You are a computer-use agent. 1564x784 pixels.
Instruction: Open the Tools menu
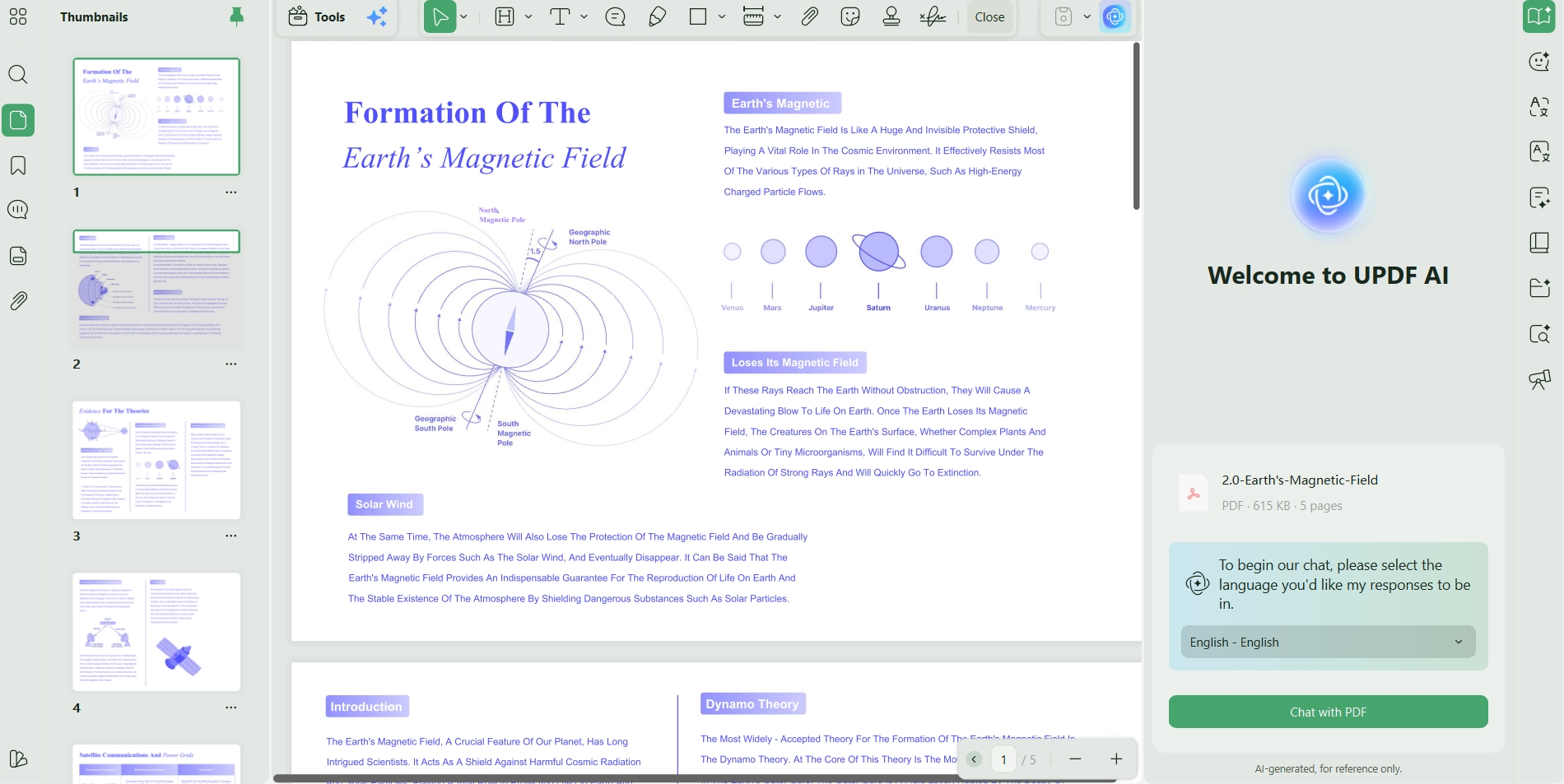pos(317,16)
